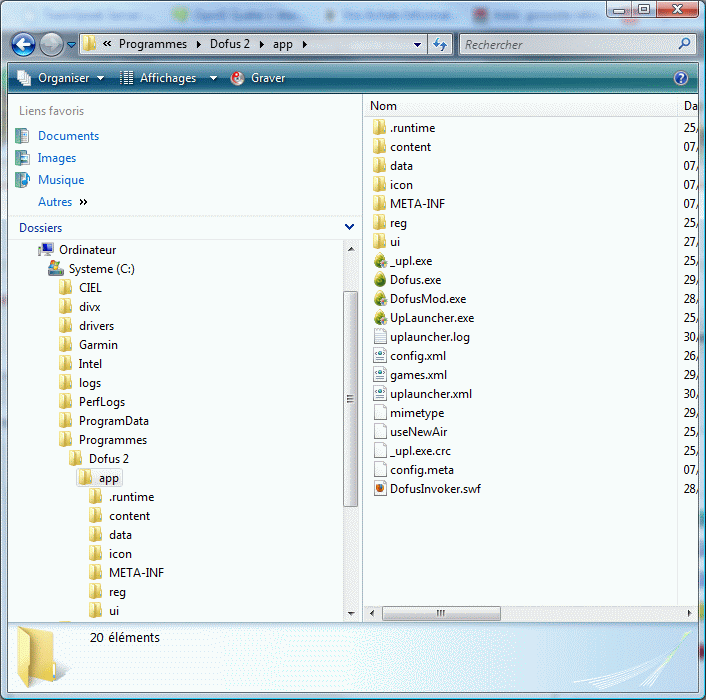Go back with the blue Back arrow
Screen dimensions: 706x700
pyautogui.click(x=23, y=45)
